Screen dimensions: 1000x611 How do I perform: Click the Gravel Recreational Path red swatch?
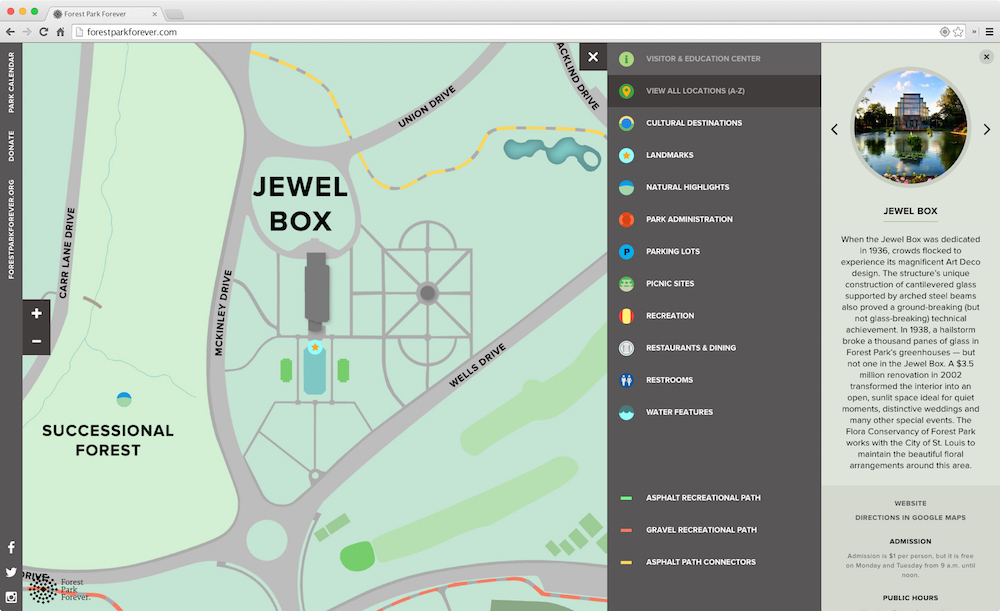click(x=626, y=530)
